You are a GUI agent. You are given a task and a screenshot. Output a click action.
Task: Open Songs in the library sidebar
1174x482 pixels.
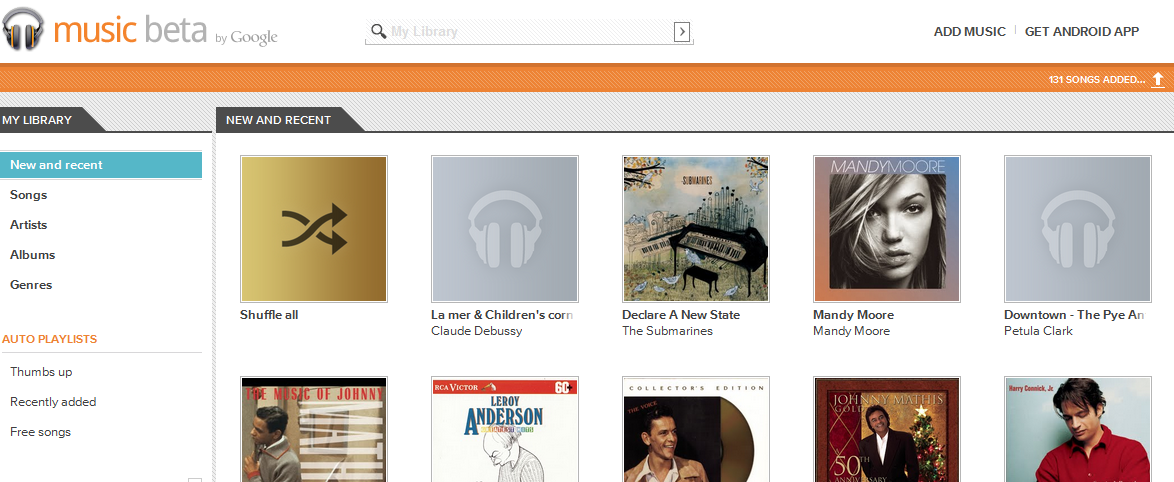(x=28, y=195)
